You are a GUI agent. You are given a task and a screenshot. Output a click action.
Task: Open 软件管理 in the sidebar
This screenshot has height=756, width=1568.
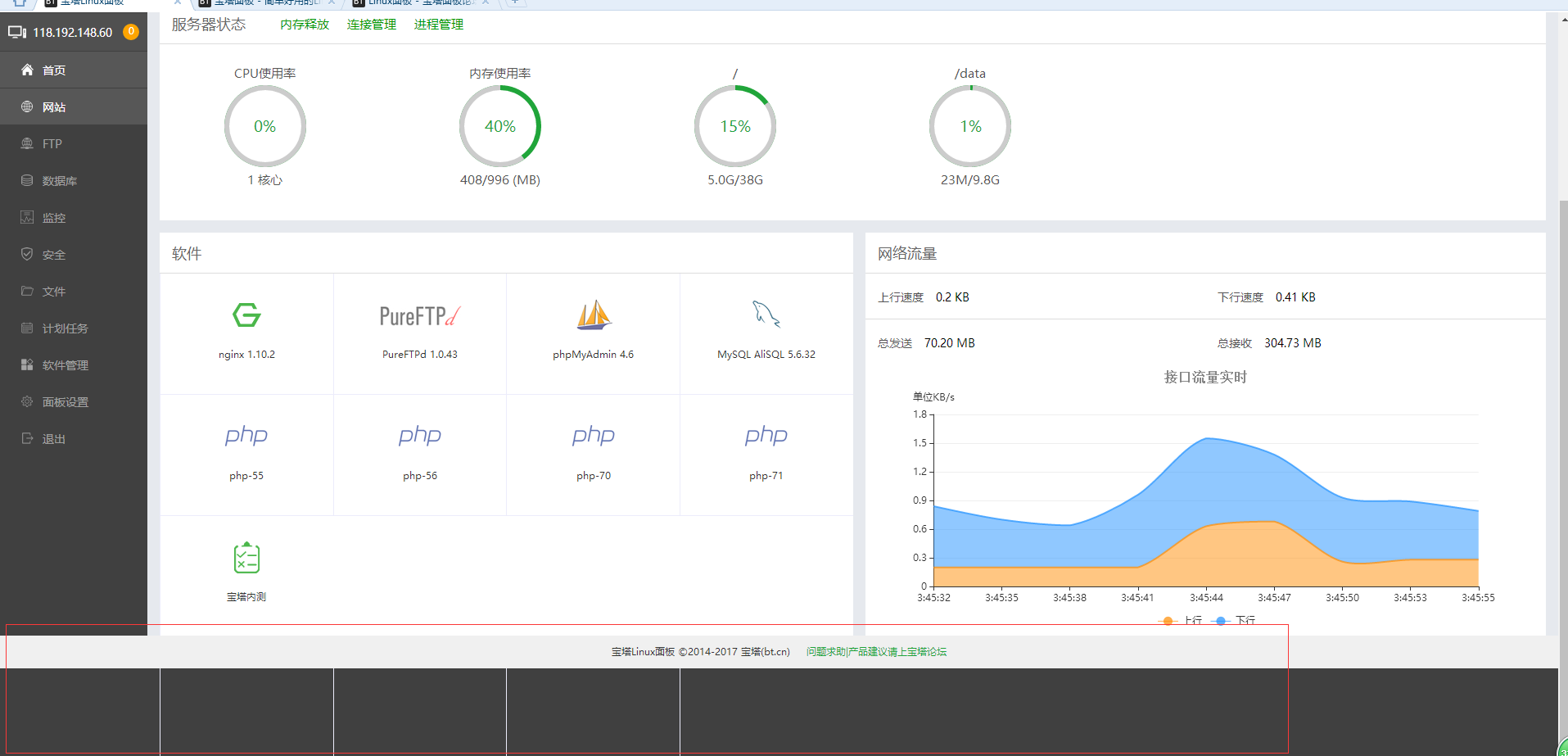(74, 364)
